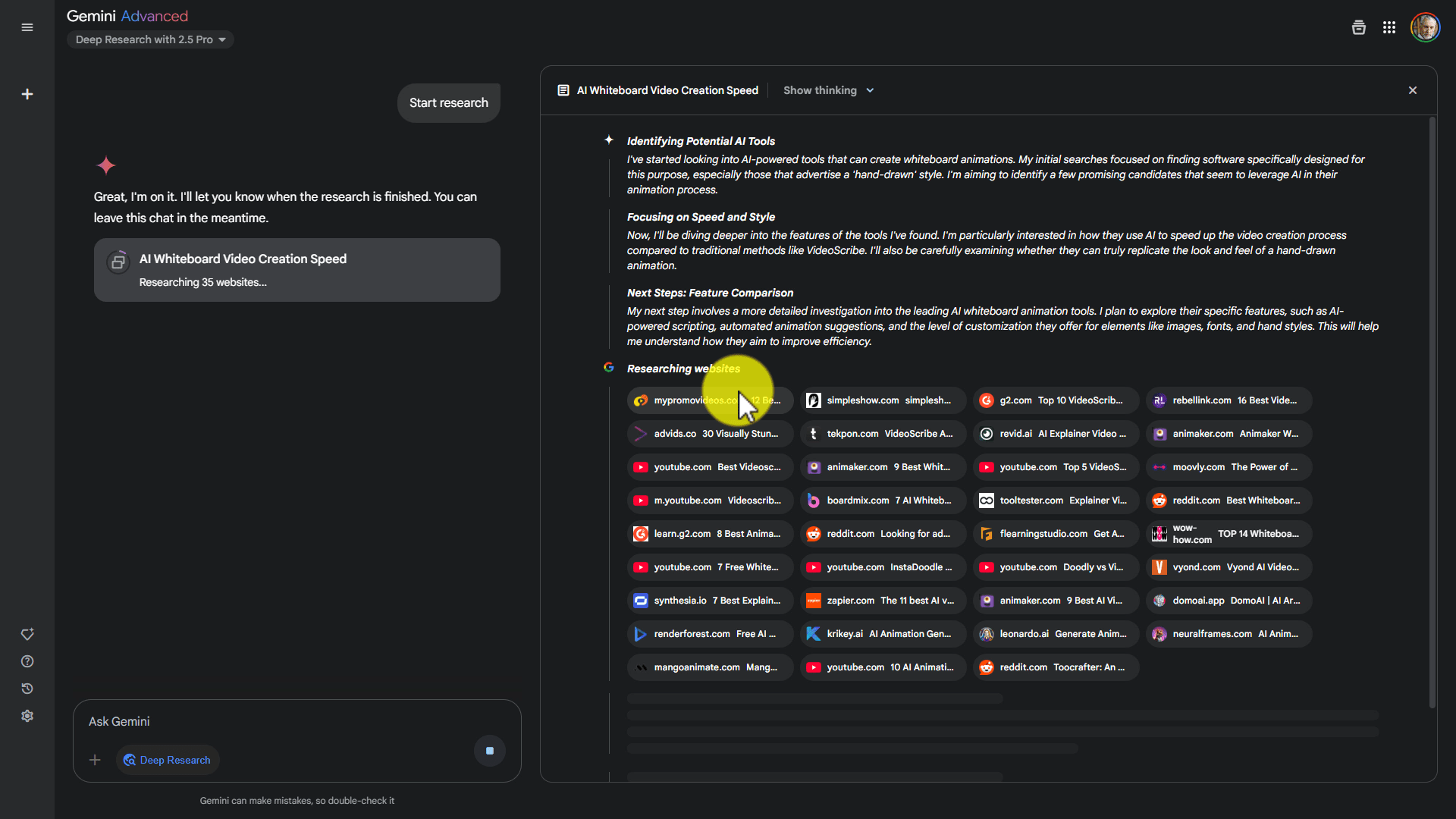
Task: Open Activity history icon in sidebar
Action: [x=27, y=689]
